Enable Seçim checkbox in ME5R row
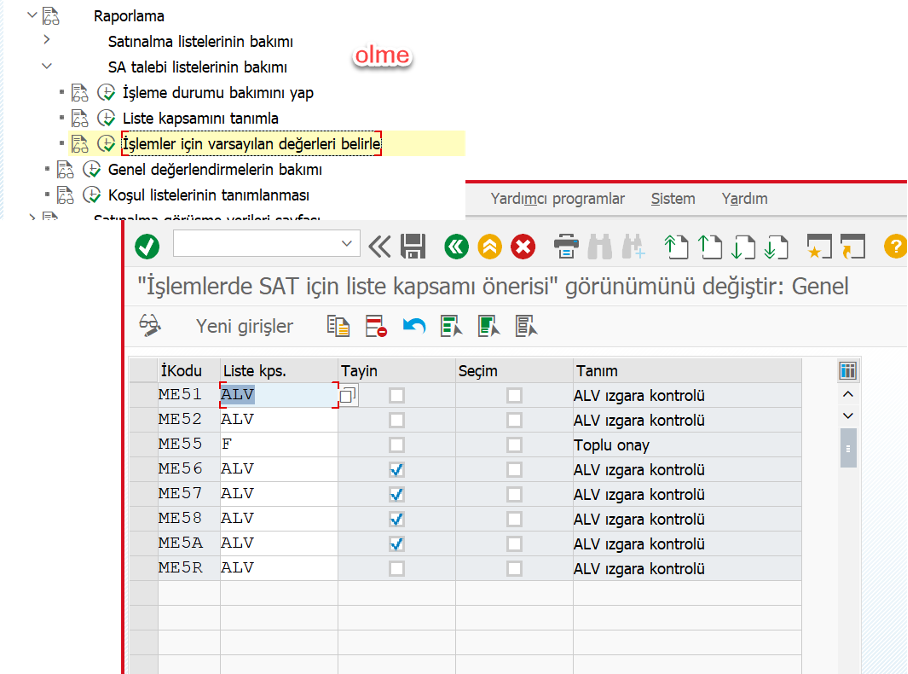The width and height of the screenshot is (908, 674). coord(514,569)
